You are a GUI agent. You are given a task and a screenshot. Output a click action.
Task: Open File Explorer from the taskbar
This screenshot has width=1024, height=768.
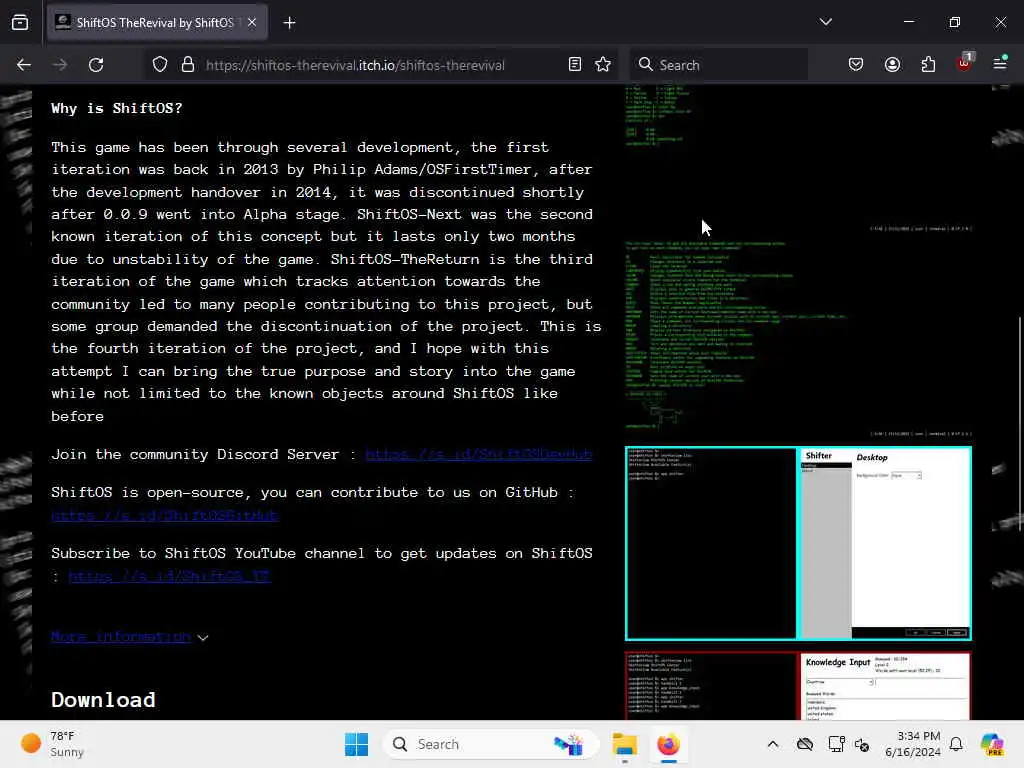coord(624,744)
